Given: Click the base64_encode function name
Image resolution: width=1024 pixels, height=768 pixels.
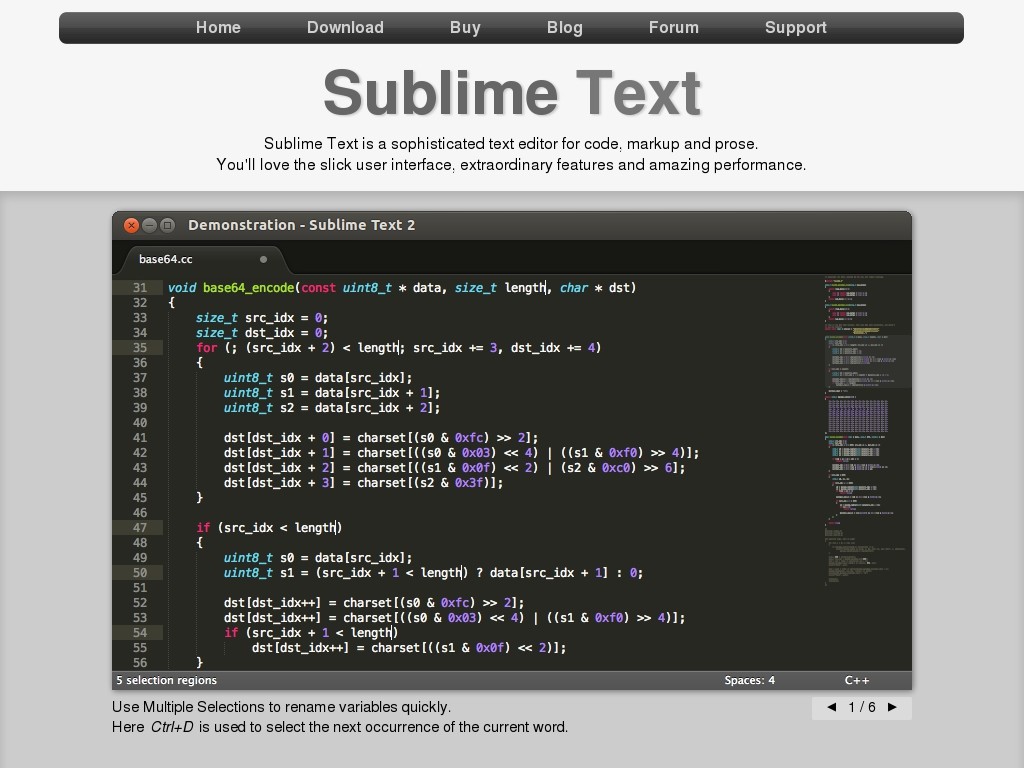Looking at the screenshot, I should point(248,288).
